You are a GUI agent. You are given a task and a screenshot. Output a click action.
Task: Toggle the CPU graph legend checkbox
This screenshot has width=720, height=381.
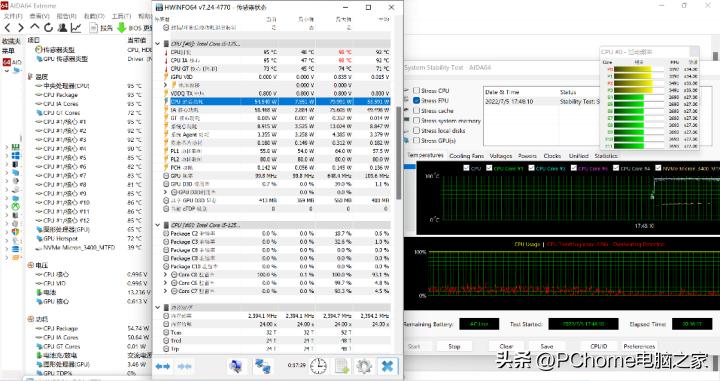[467, 168]
